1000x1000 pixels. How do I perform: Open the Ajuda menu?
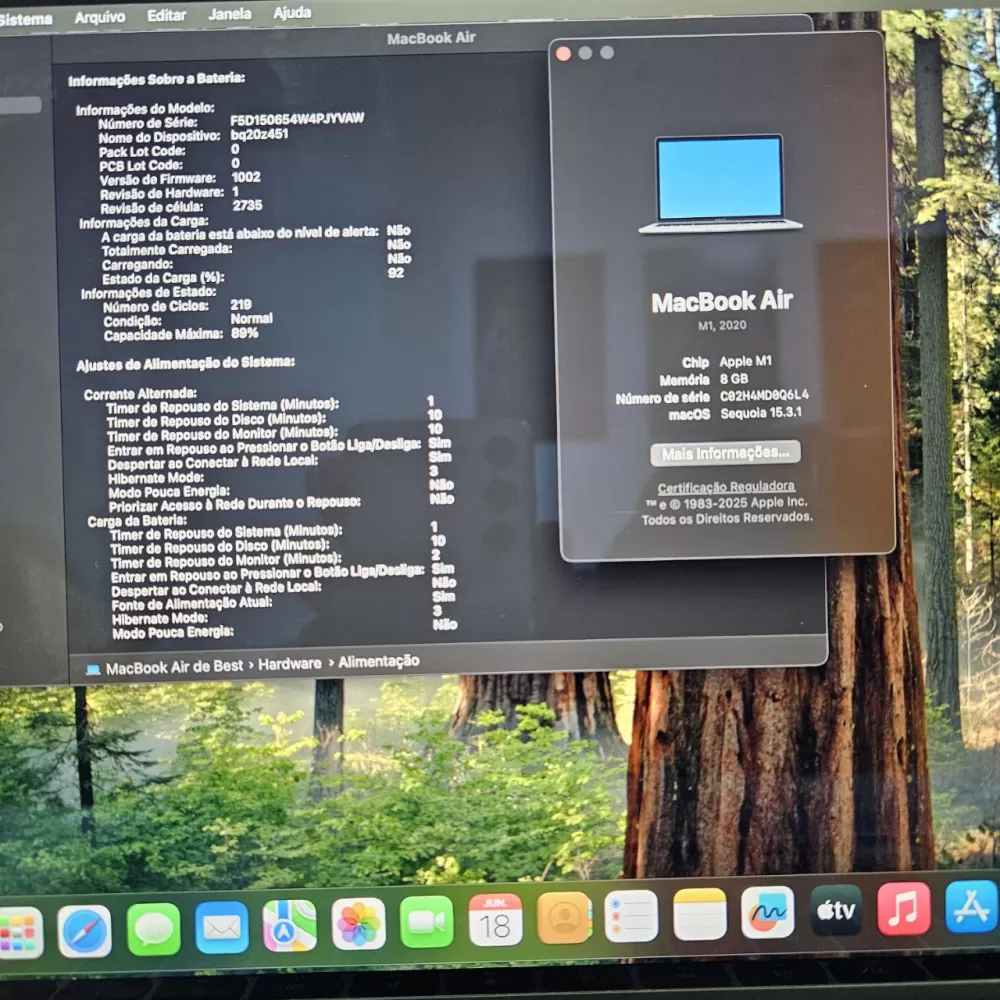click(292, 12)
